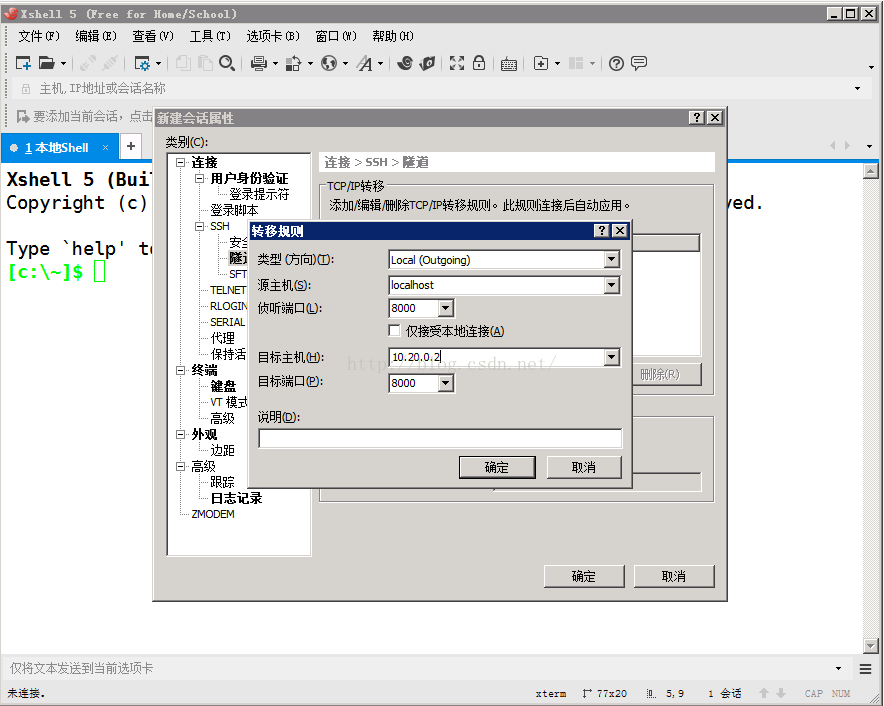Open address bar history dropdown arrow

click(x=858, y=89)
